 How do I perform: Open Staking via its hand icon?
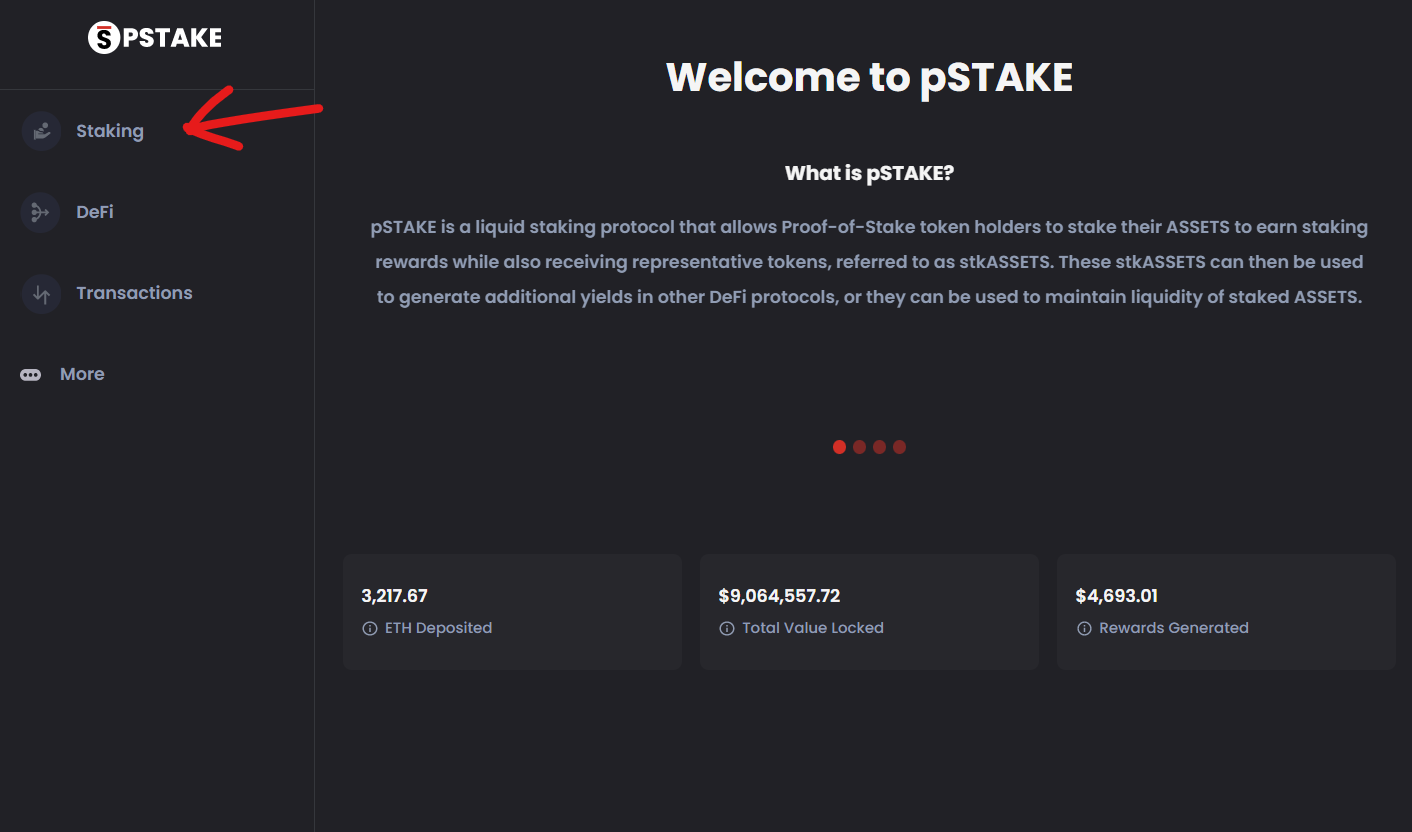coord(41,131)
